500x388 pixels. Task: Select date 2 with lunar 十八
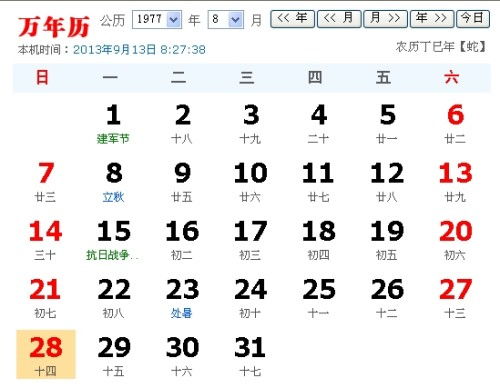182,124
